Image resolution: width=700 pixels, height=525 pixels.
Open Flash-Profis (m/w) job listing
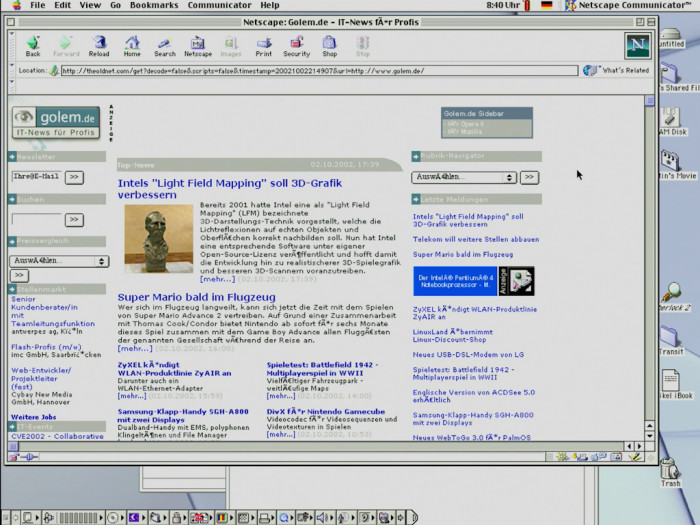[46, 347]
